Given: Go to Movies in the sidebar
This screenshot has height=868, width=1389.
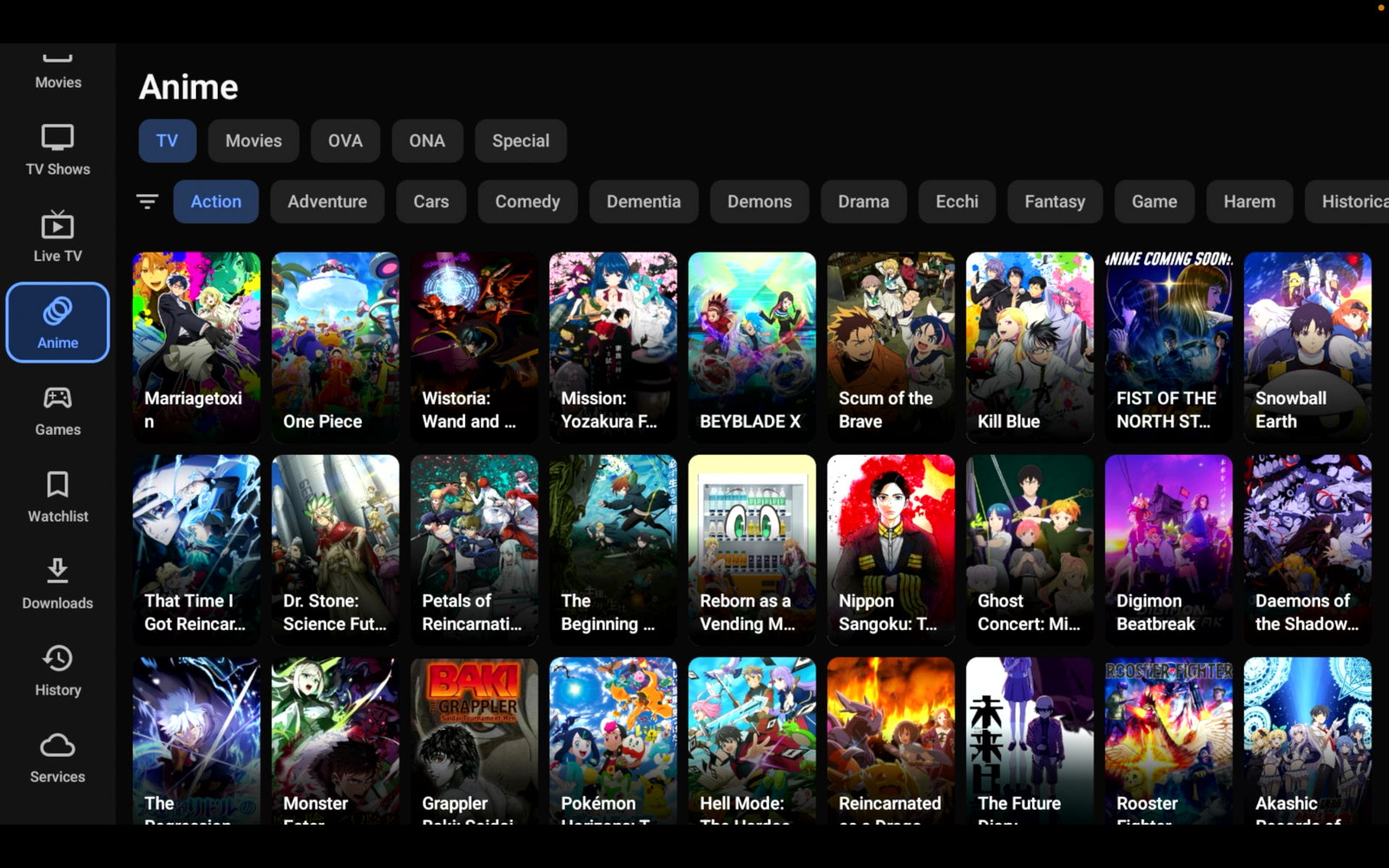Looking at the screenshot, I should (x=58, y=69).
